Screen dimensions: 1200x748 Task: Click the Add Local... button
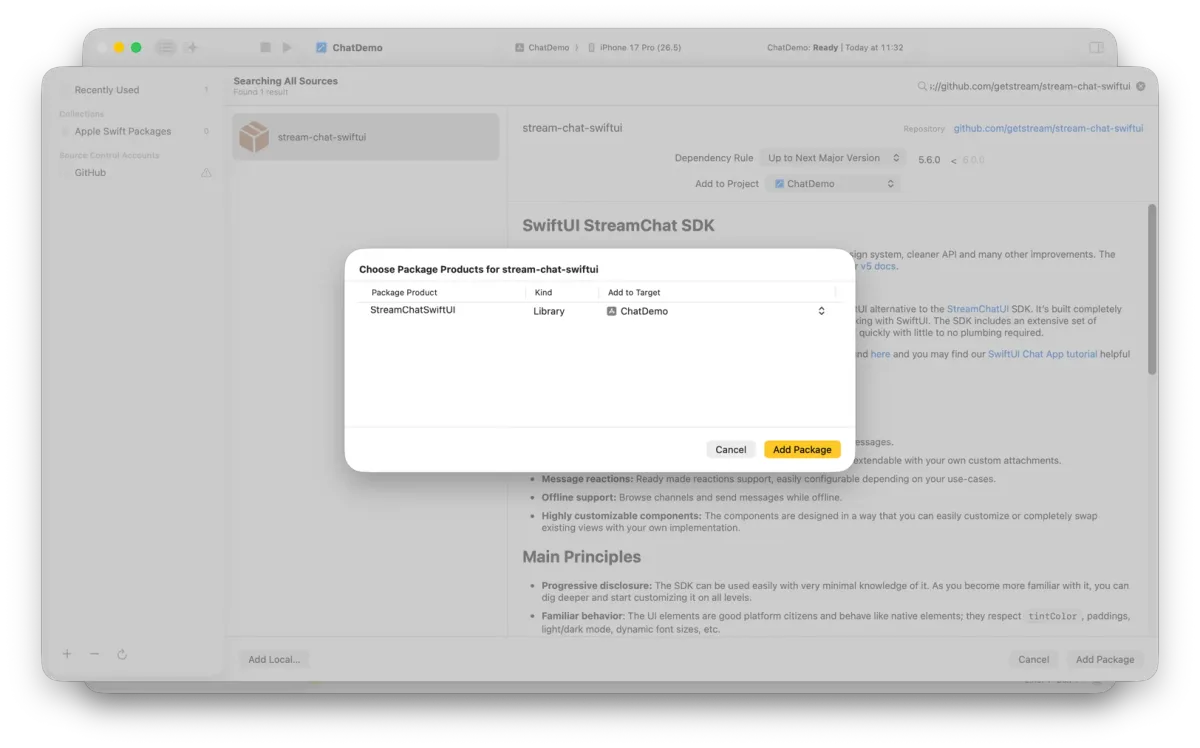pos(274,659)
